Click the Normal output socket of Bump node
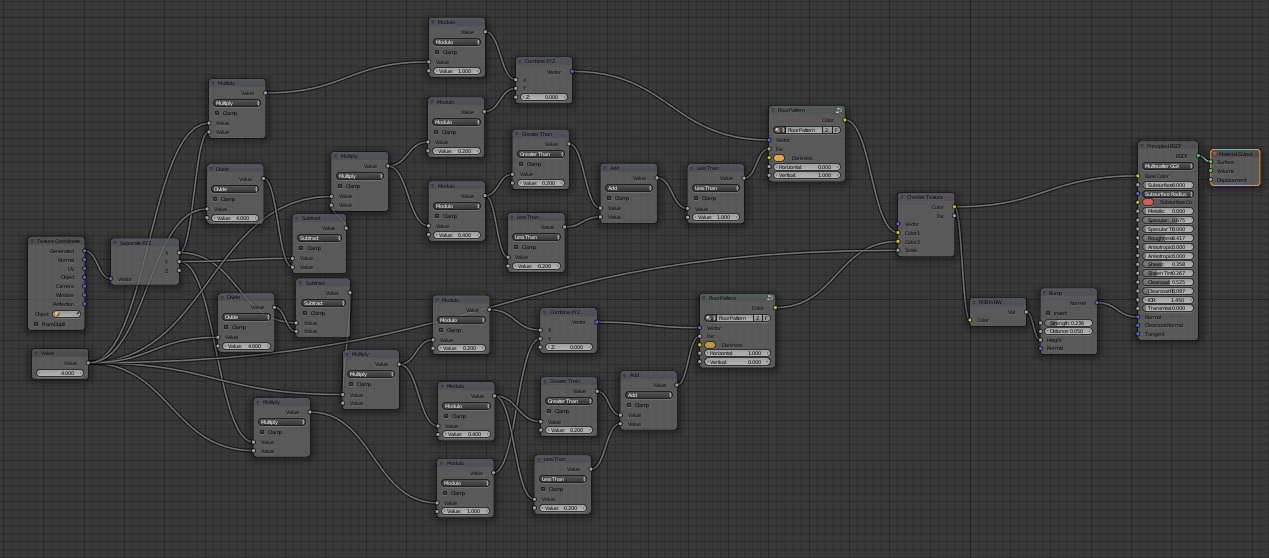The width and height of the screenshot is (1269, 558). coord(1097,303)
